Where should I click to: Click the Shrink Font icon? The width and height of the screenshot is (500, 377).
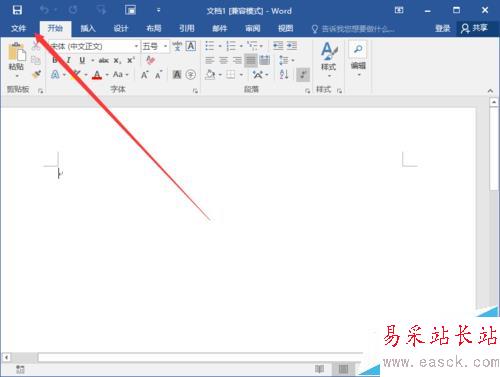point(158,75)
